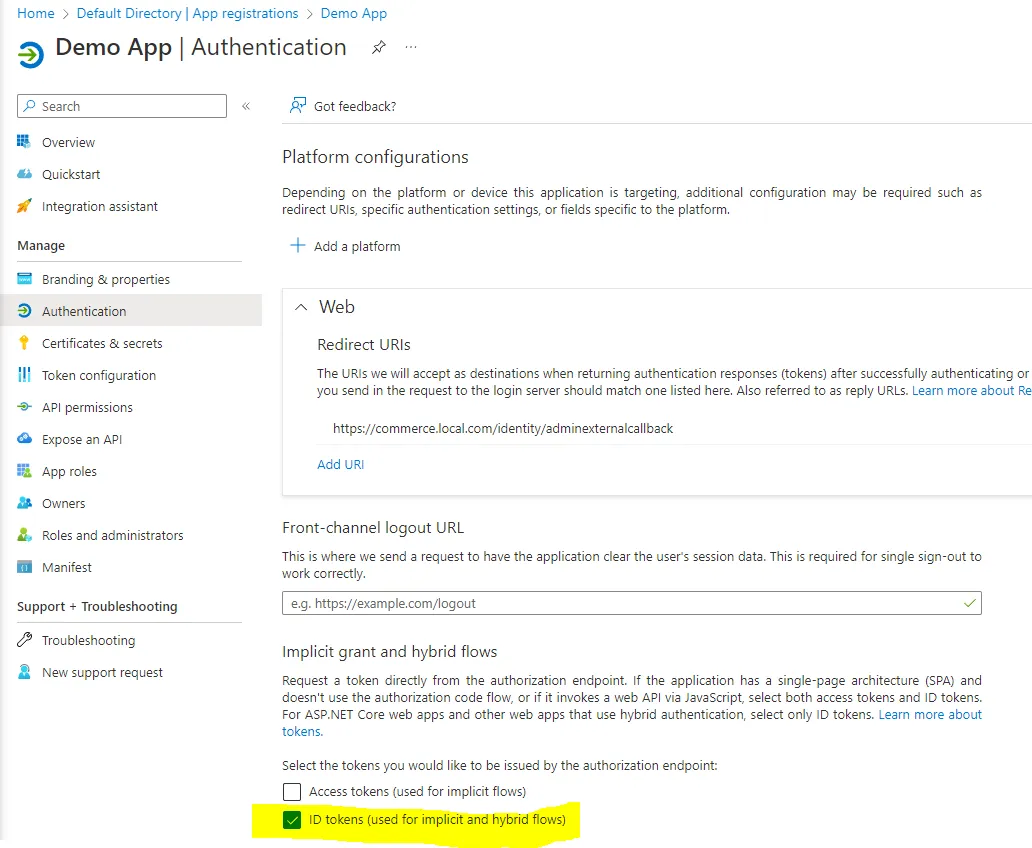Image resolution: width=1032 pixels, height=848 pixels.
Task: Click the Token configuration bars icon
Action: click(x=24, y=375)
